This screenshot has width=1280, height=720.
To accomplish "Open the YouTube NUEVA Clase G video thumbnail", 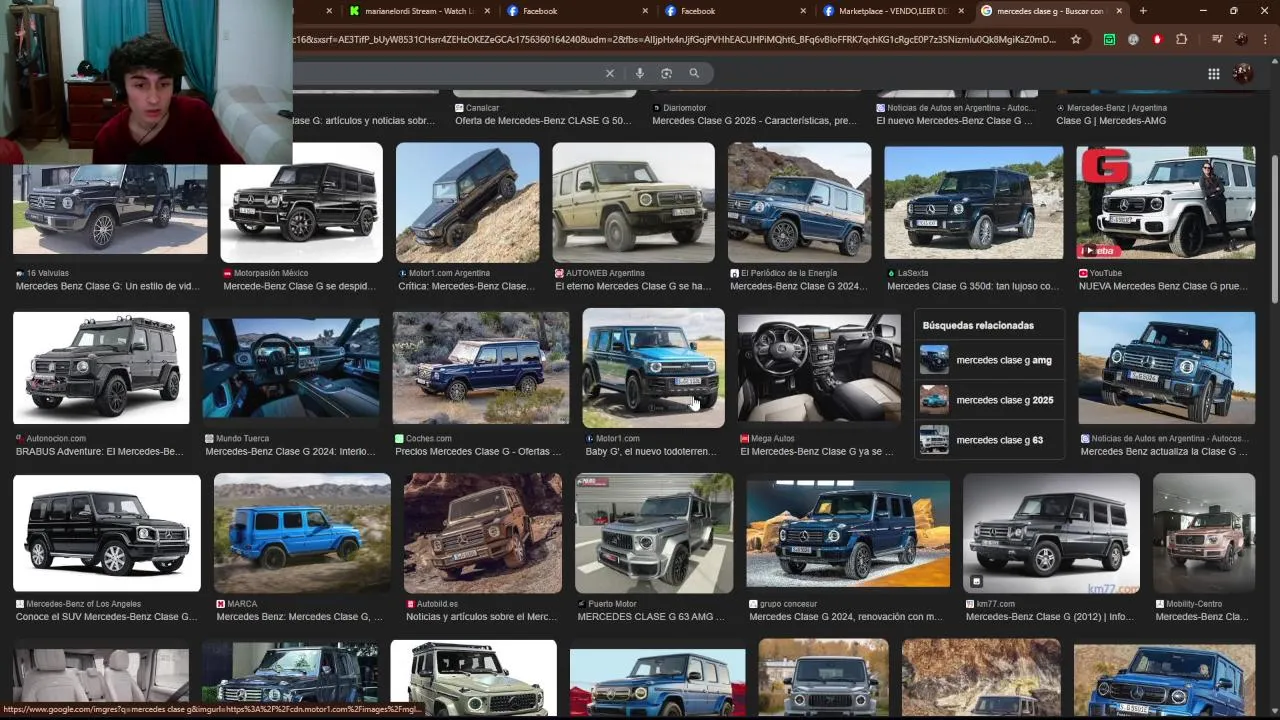I will 1165,203.
